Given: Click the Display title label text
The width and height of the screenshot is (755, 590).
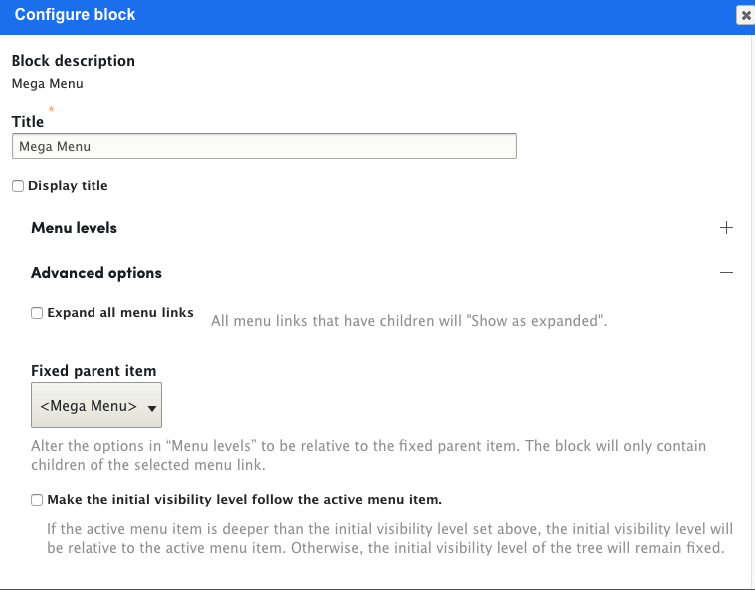Looking at the screenshot, I should point(67,186).
